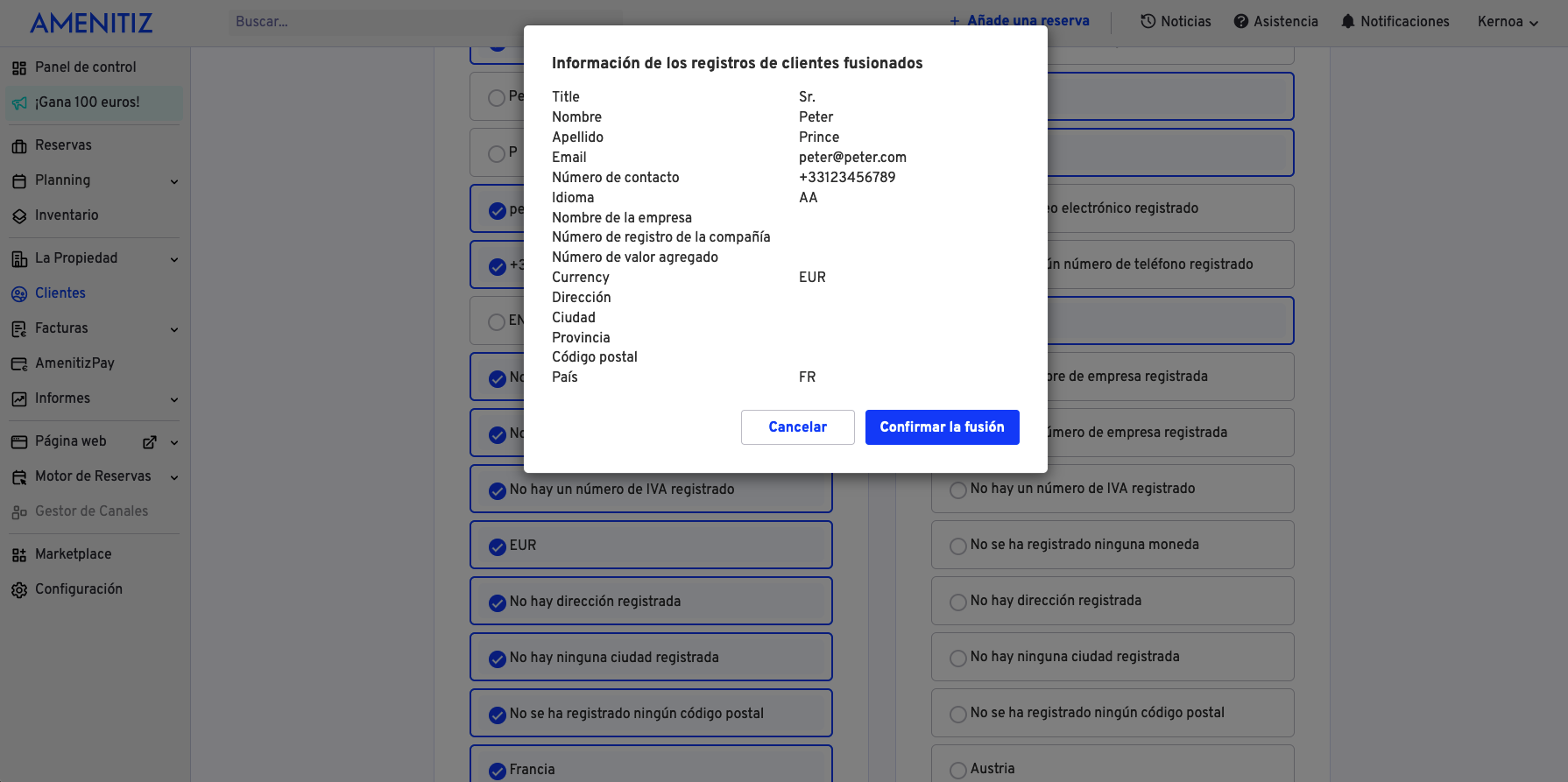Click the Reservas suitcase icon
This screenshot has width=1568, height=782.
(x=19, y=146)
